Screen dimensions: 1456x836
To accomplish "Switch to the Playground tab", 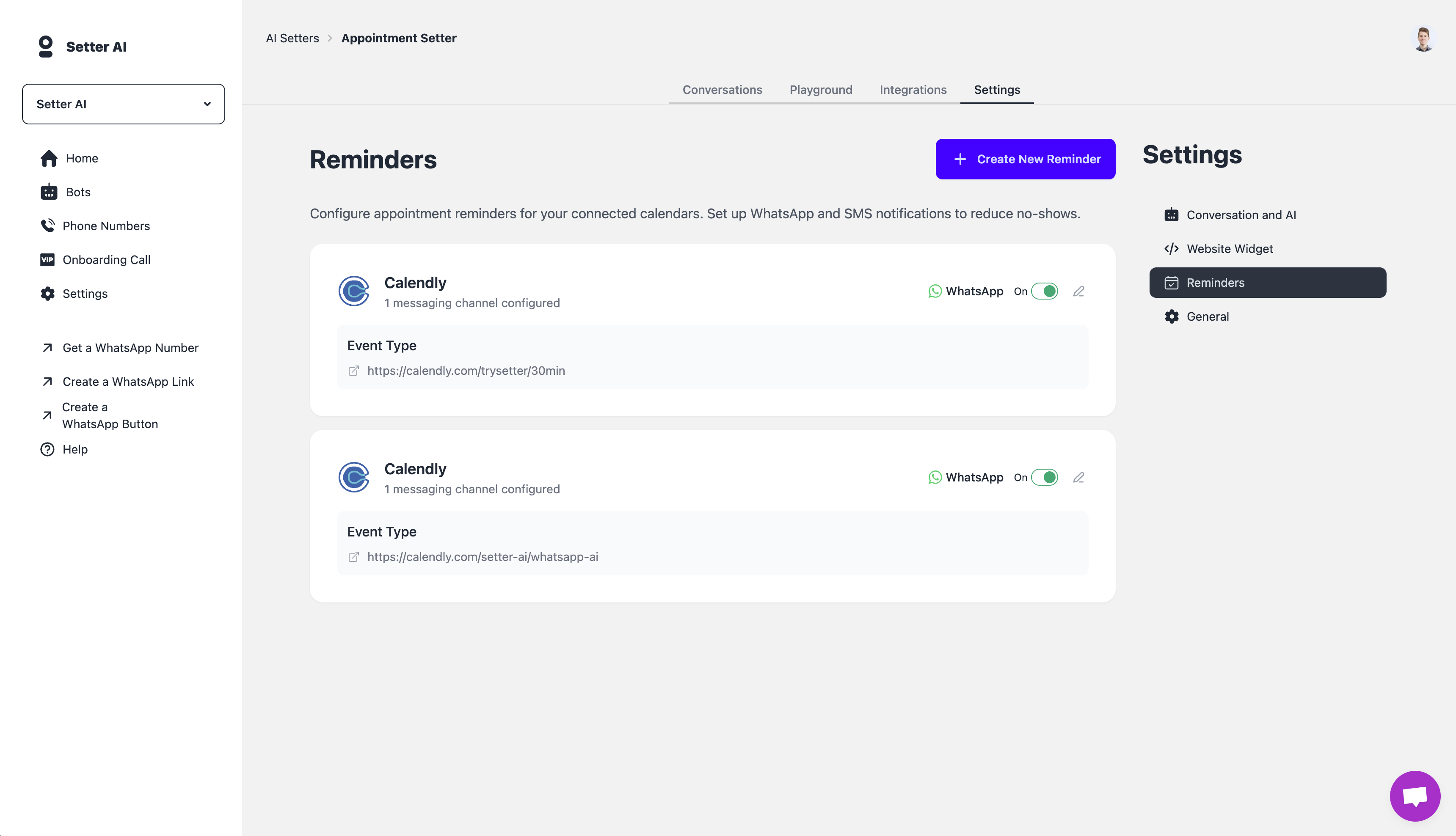I will (820, 90).
